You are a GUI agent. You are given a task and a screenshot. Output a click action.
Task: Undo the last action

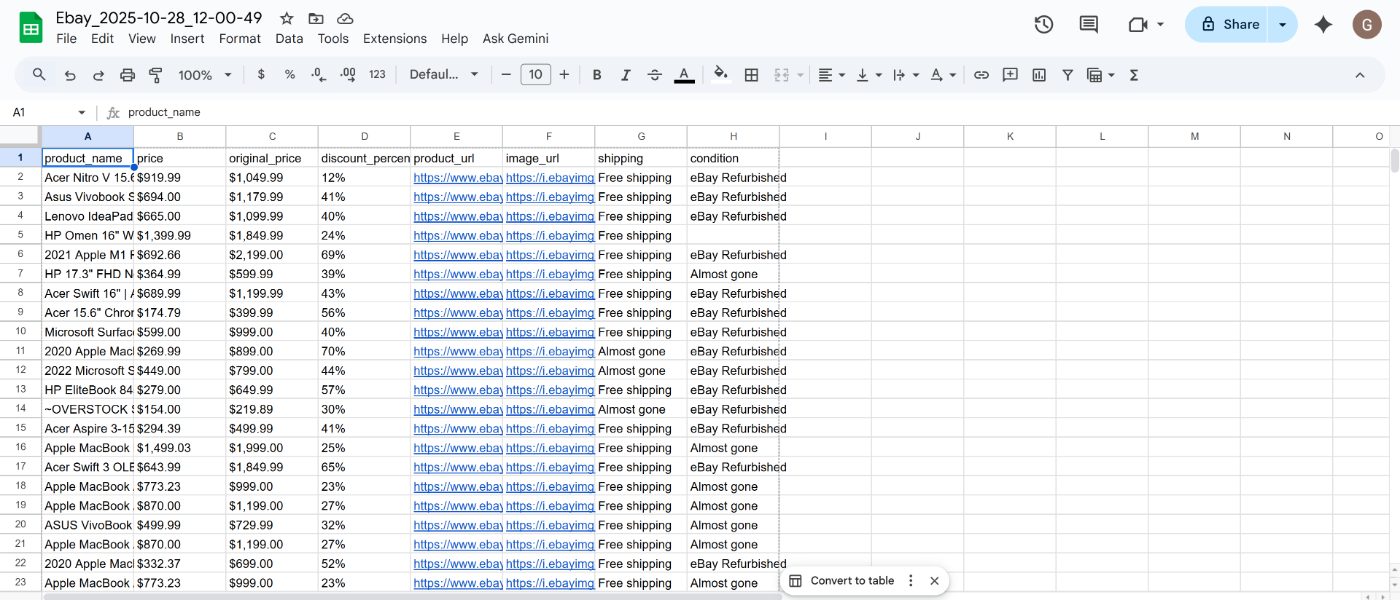click(x=69, y=74)
